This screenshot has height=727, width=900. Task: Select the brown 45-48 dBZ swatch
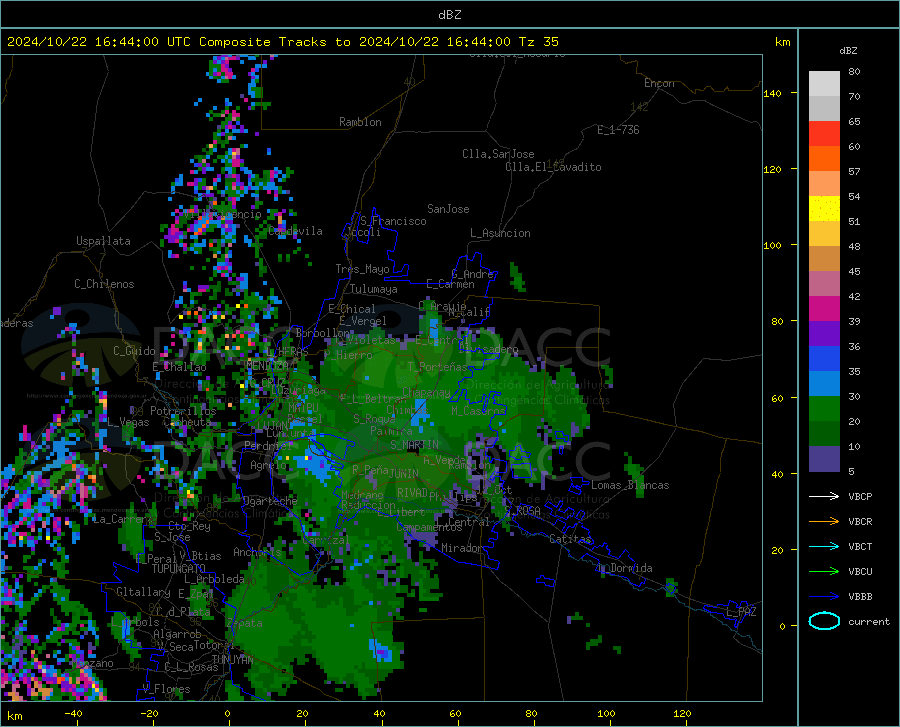[x=824, y=259]
